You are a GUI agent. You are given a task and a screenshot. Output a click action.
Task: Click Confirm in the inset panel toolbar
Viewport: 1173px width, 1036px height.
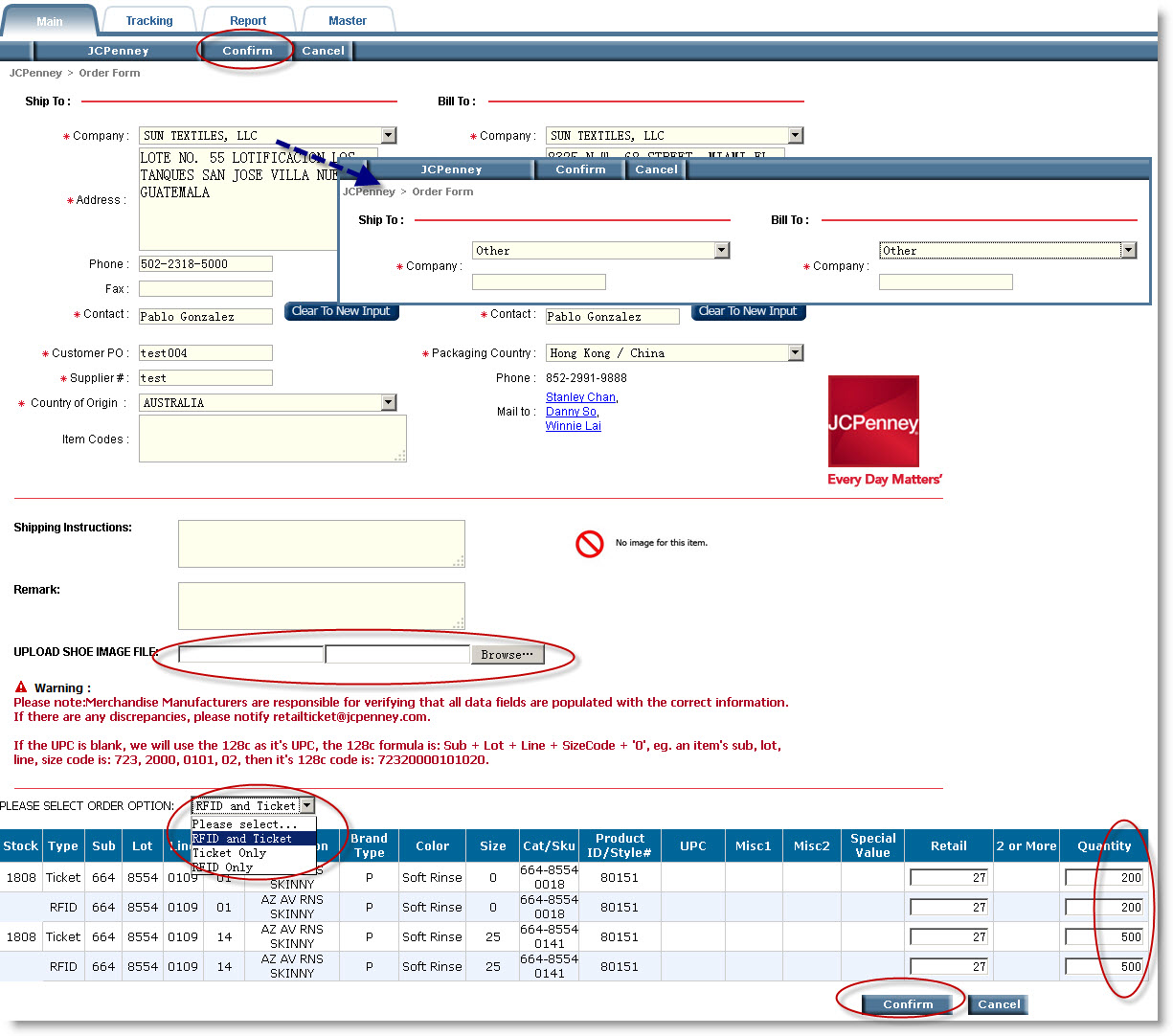point(580,169)
